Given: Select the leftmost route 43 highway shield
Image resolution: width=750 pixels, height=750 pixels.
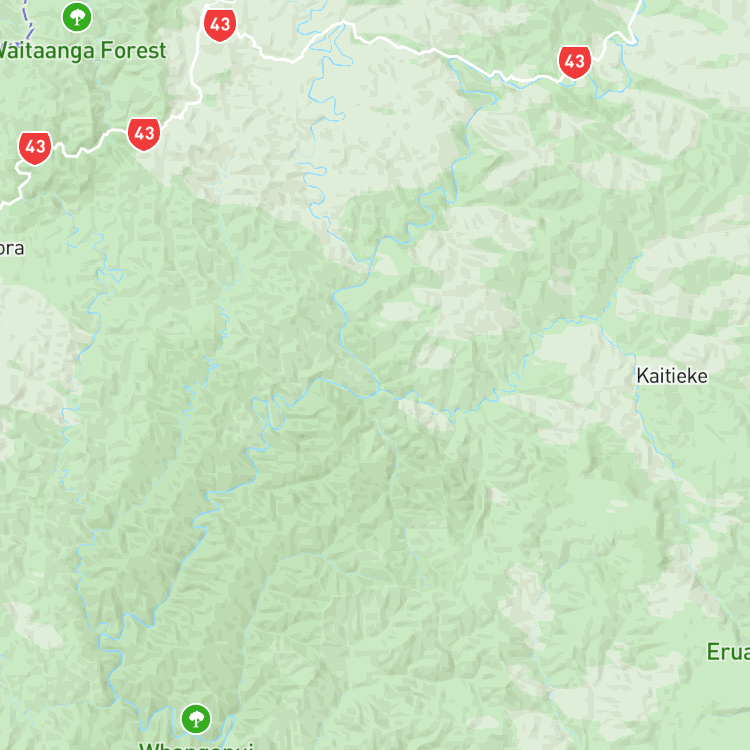Looking at the screenshot, I should (35, 148).
